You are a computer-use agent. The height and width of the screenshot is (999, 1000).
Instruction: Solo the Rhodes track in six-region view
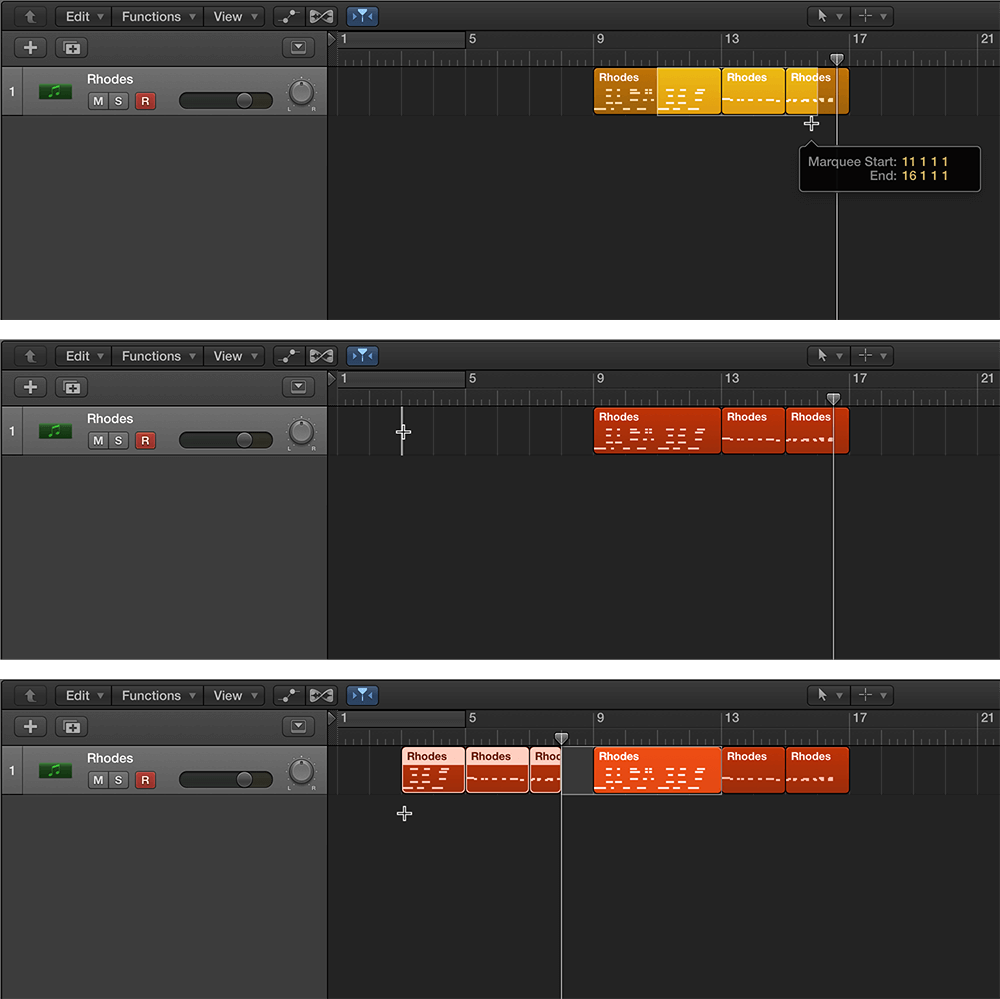coord(118,780)
